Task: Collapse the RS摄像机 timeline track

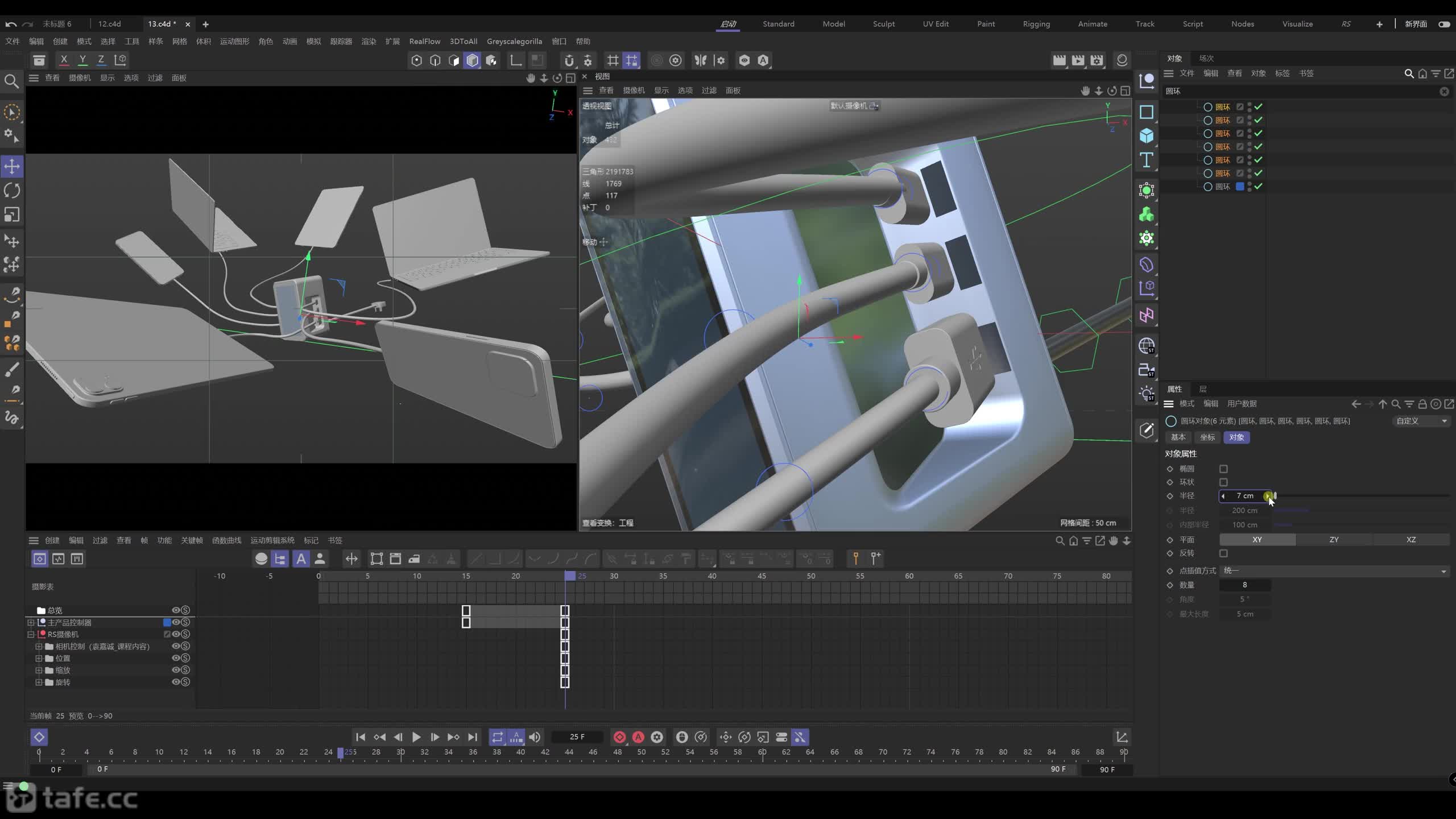Action: point(31,635)
